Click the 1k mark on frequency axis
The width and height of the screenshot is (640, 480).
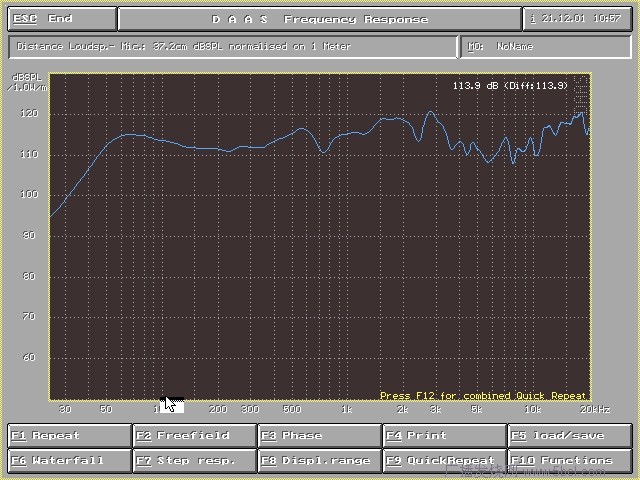346,409
